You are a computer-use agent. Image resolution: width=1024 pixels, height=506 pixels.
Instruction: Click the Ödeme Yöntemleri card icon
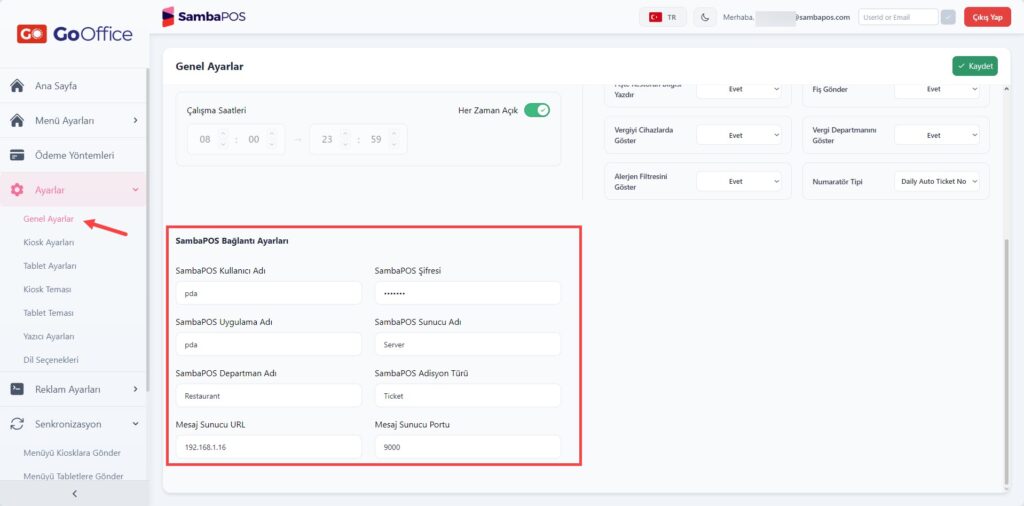(18, 155)
